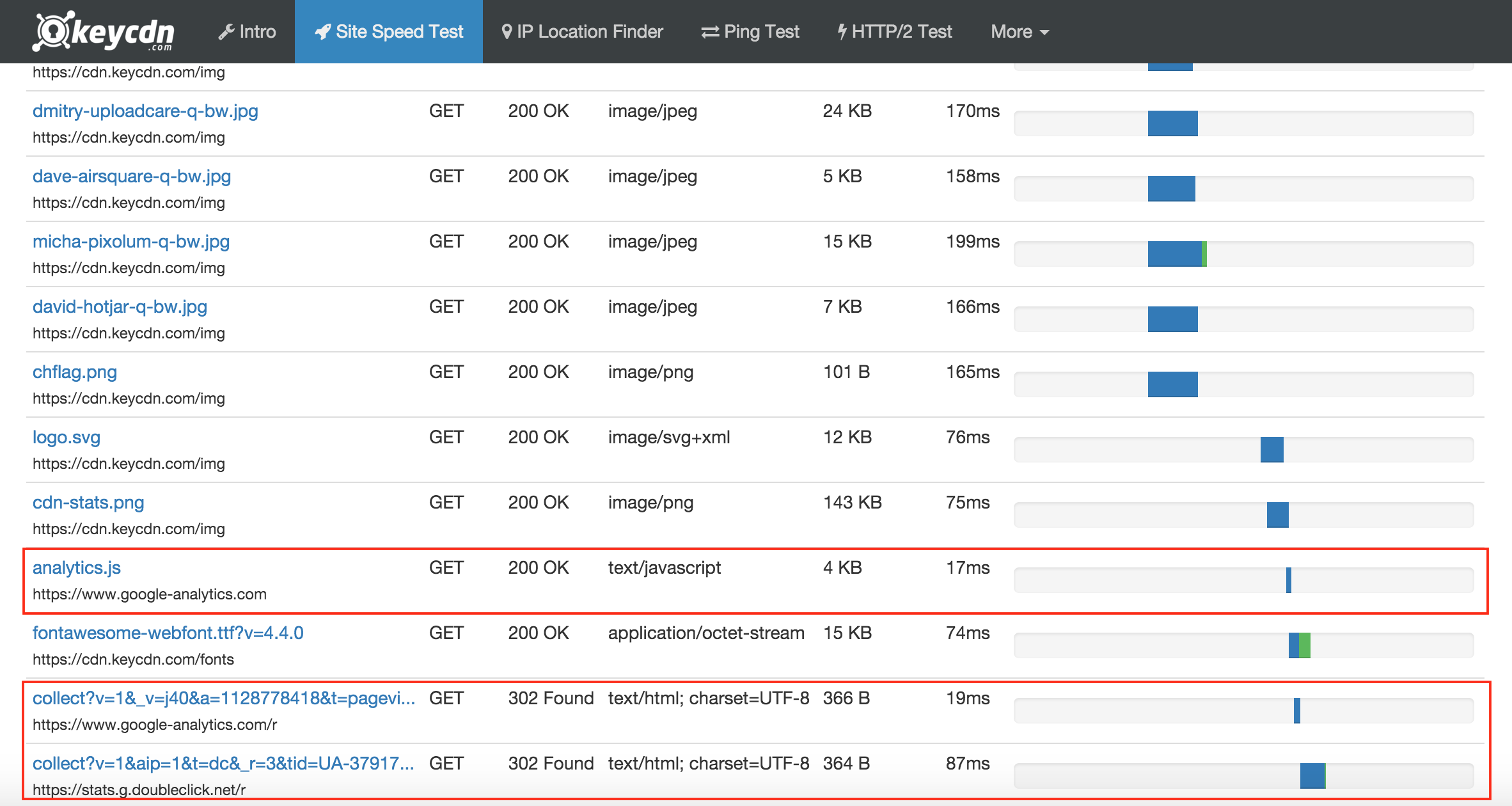Viewport: 1512px width, 806px height.
Task: Click the micha-pixolum-q-bw.jpg link
Action: coord(131,242)
